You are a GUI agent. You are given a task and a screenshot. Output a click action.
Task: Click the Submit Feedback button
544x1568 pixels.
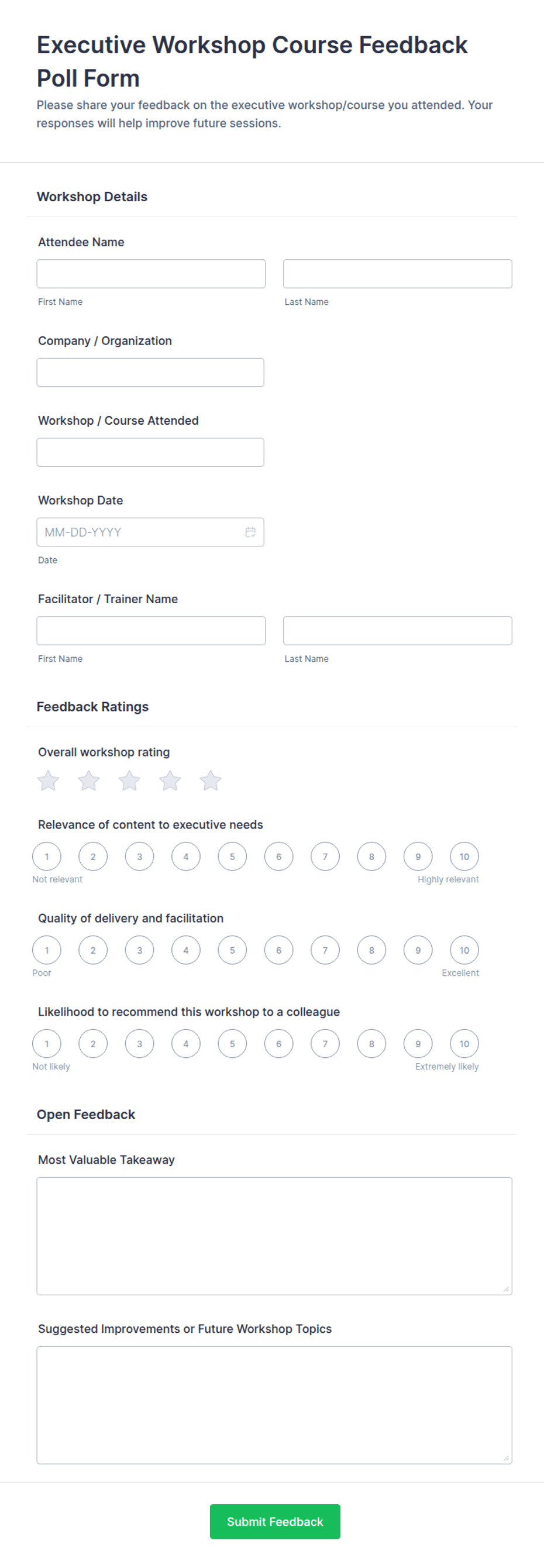275,1521
